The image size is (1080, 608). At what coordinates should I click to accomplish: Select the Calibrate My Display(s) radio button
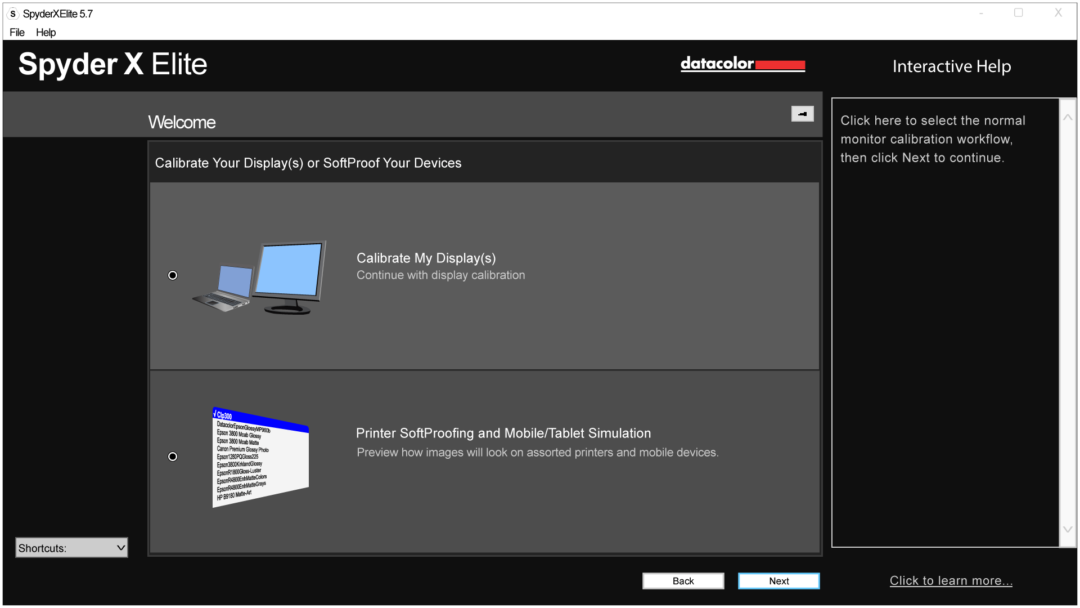(x=173, y=275)
